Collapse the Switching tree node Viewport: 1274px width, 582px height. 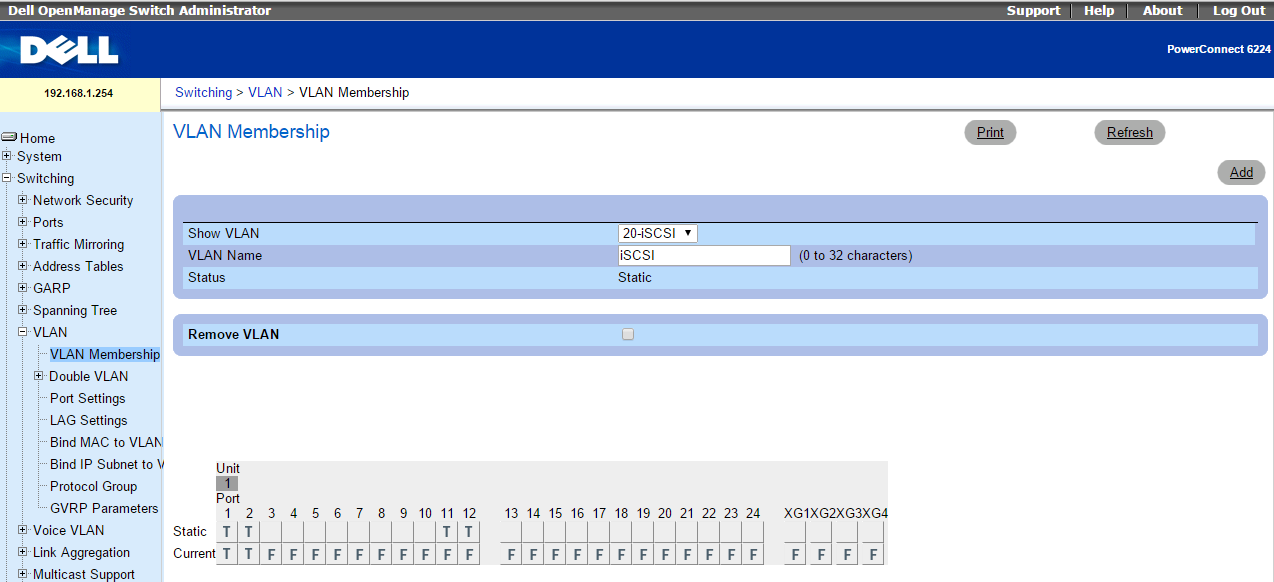7,178
